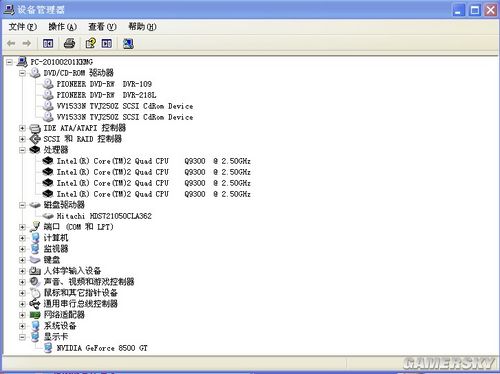
Task: Open the 文件(F) menu
Action: tap(22, 27)
